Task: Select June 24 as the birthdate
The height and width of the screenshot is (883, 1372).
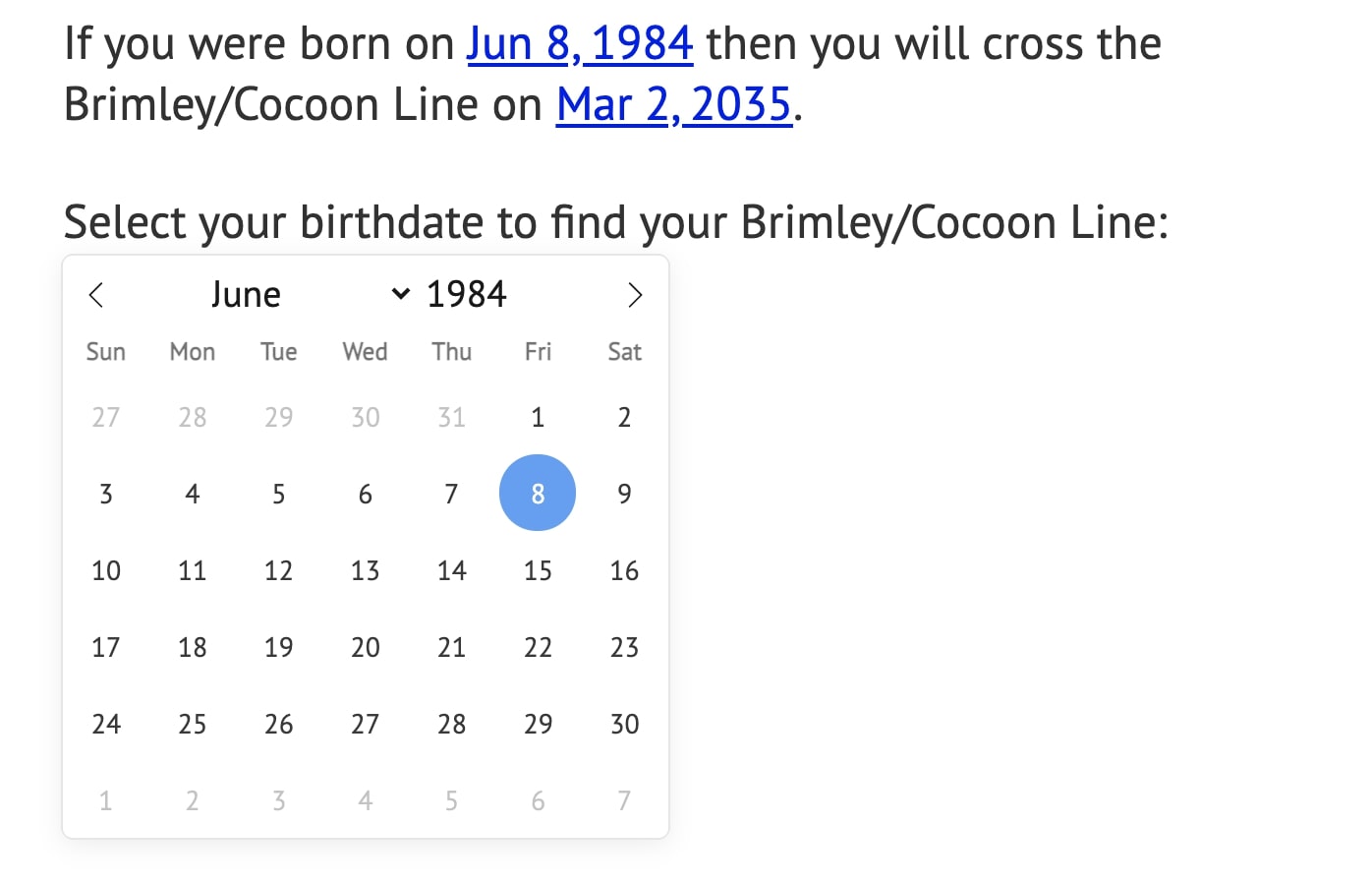Action: pos(105,724)
